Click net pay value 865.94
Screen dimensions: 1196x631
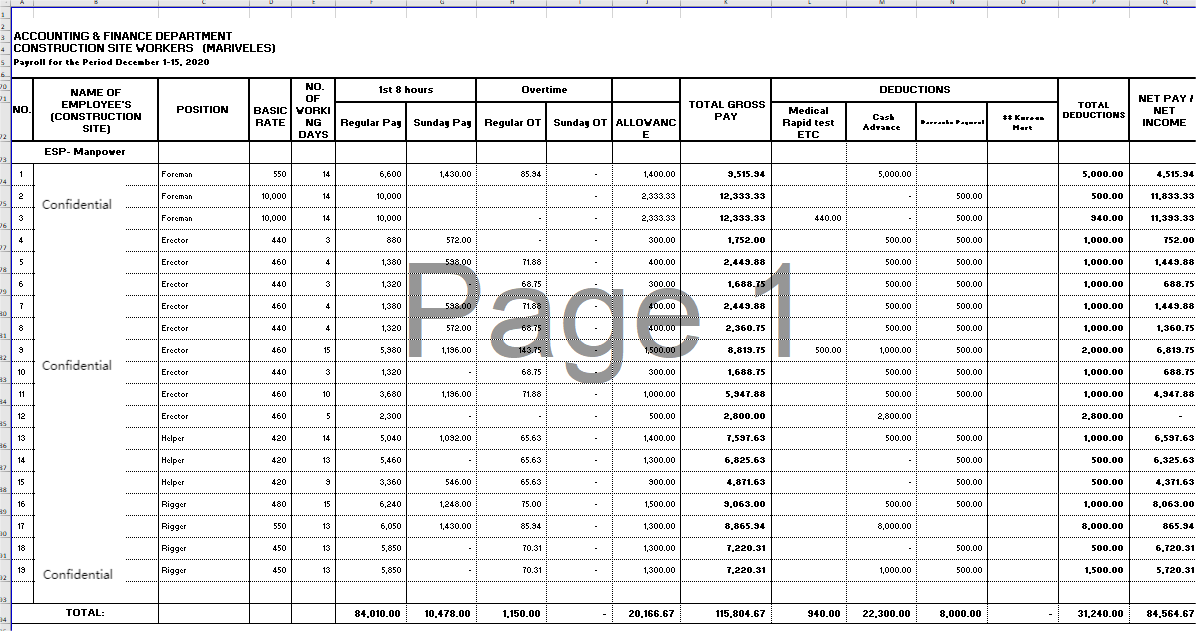coord(1179,526)
